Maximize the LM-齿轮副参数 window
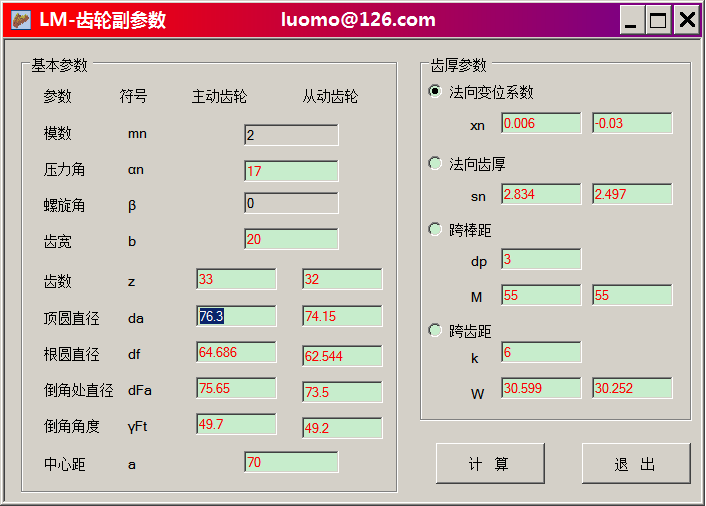The image size is (706, 506). pyautogui.click(x=658, y=20)
